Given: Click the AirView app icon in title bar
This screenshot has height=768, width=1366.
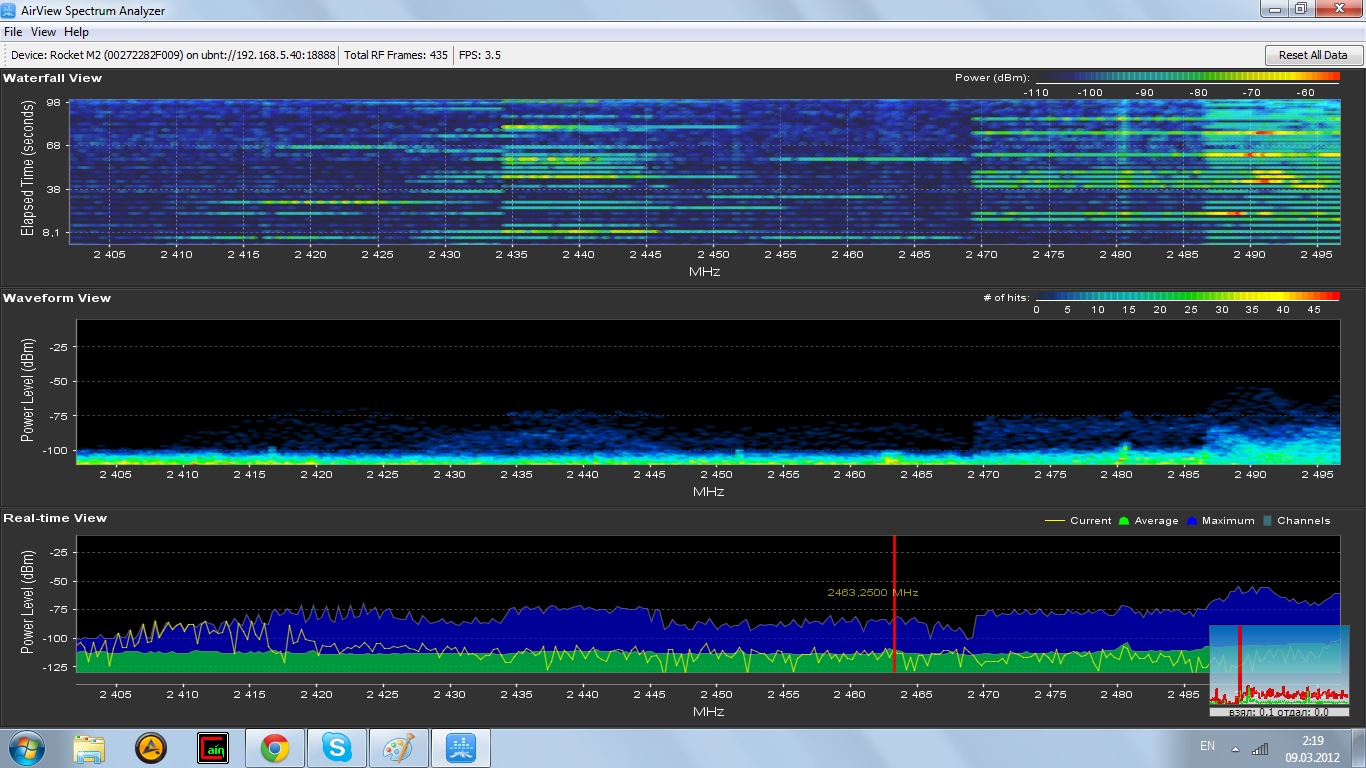Looking at the screenshot, I should (x=10, y=10).
